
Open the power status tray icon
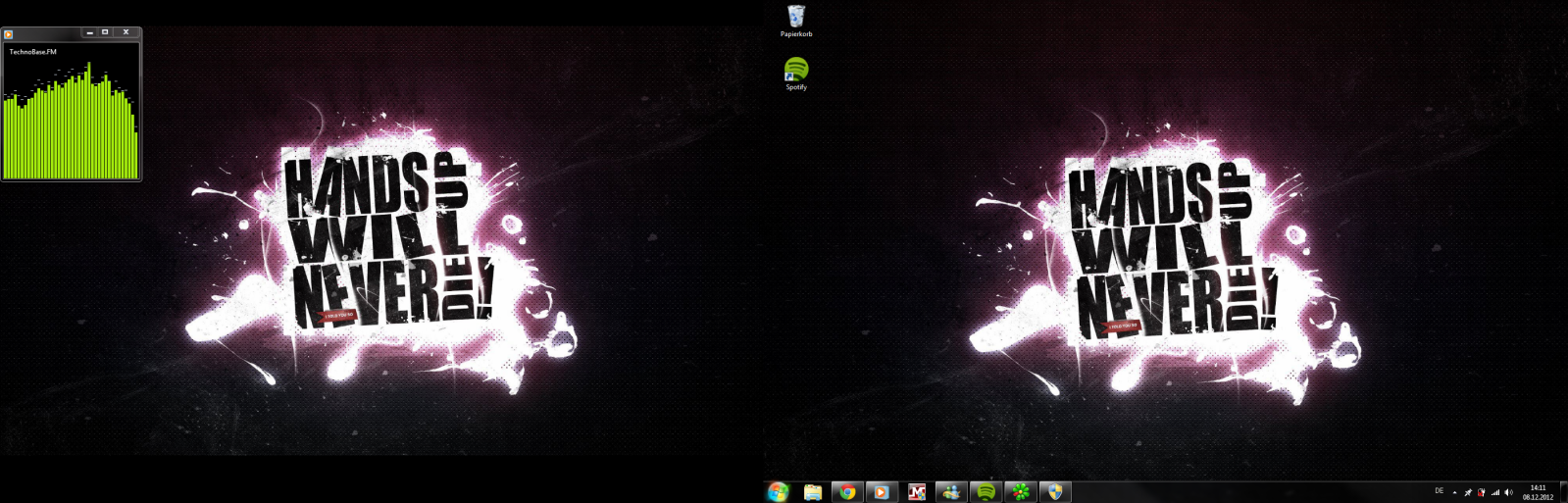tap(1482, 492)
